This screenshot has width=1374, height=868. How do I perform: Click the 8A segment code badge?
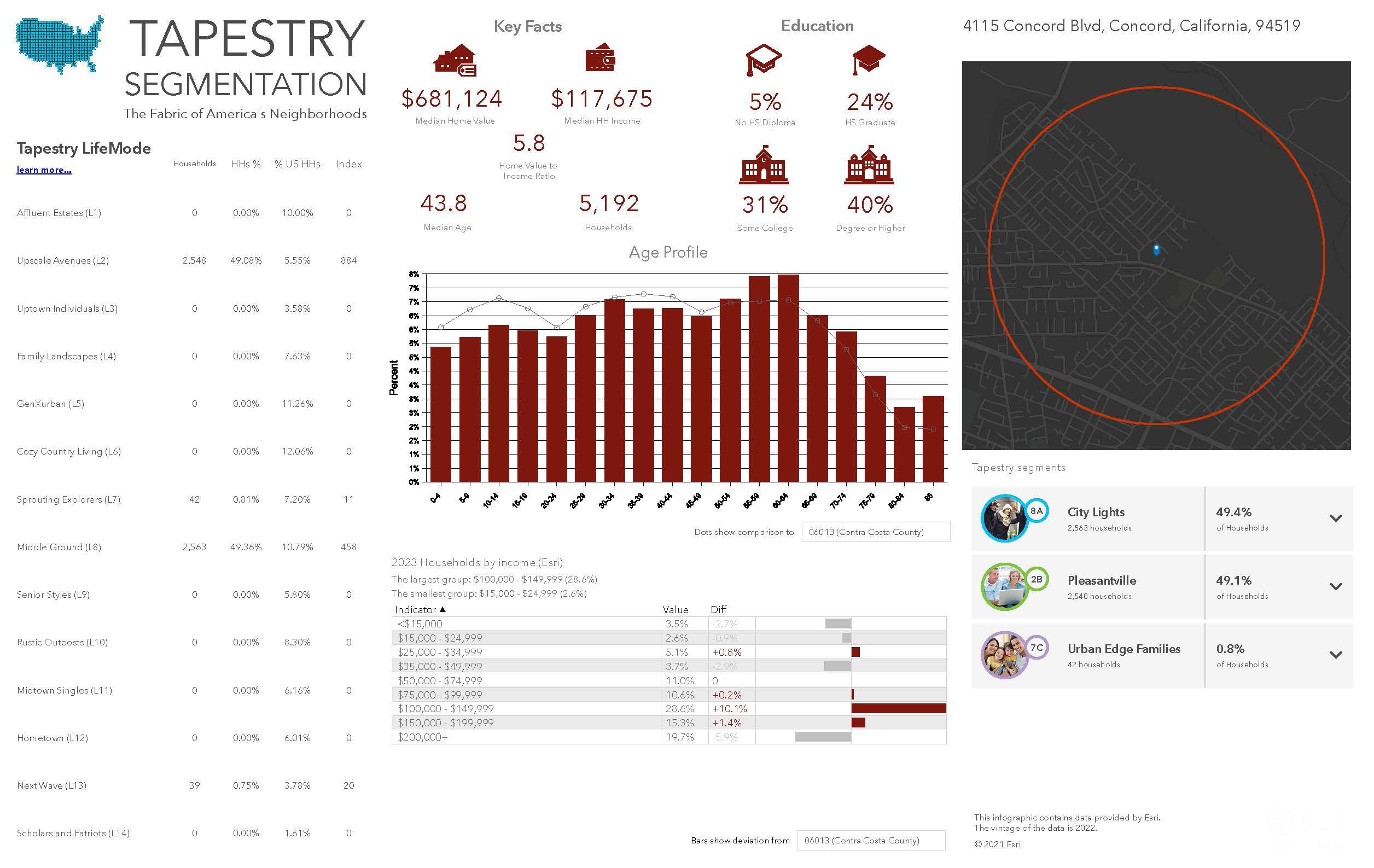click(x=1037, y=511)
